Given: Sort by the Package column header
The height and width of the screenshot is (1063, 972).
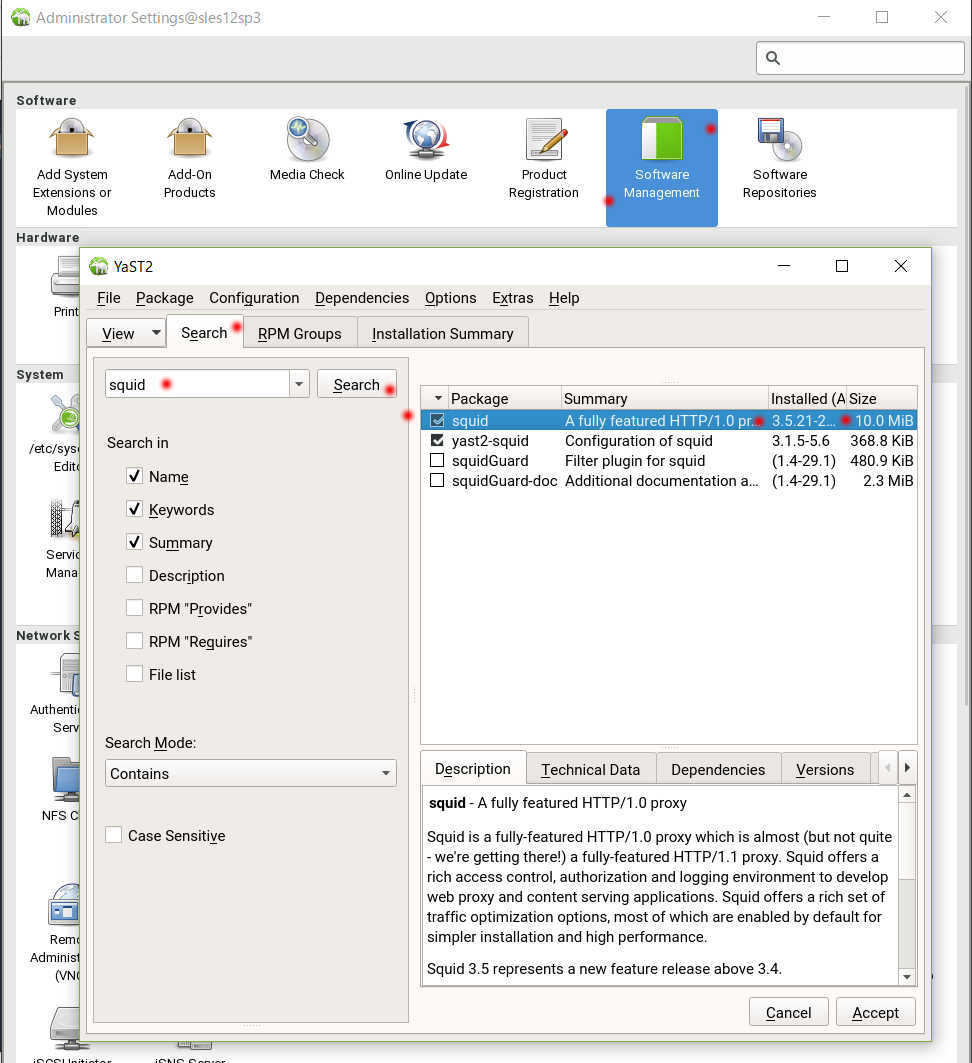Looking at the screenshot, I should click(504, 399).
